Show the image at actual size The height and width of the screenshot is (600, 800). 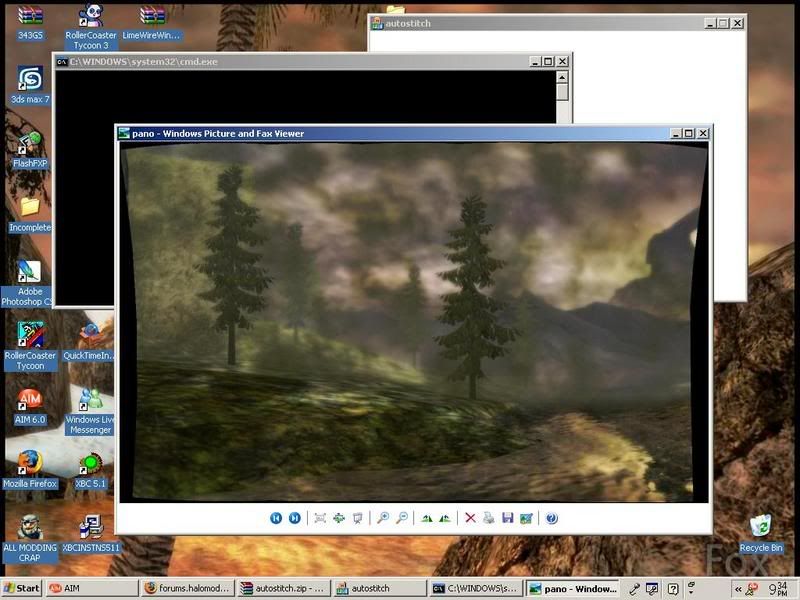point(339,518)
